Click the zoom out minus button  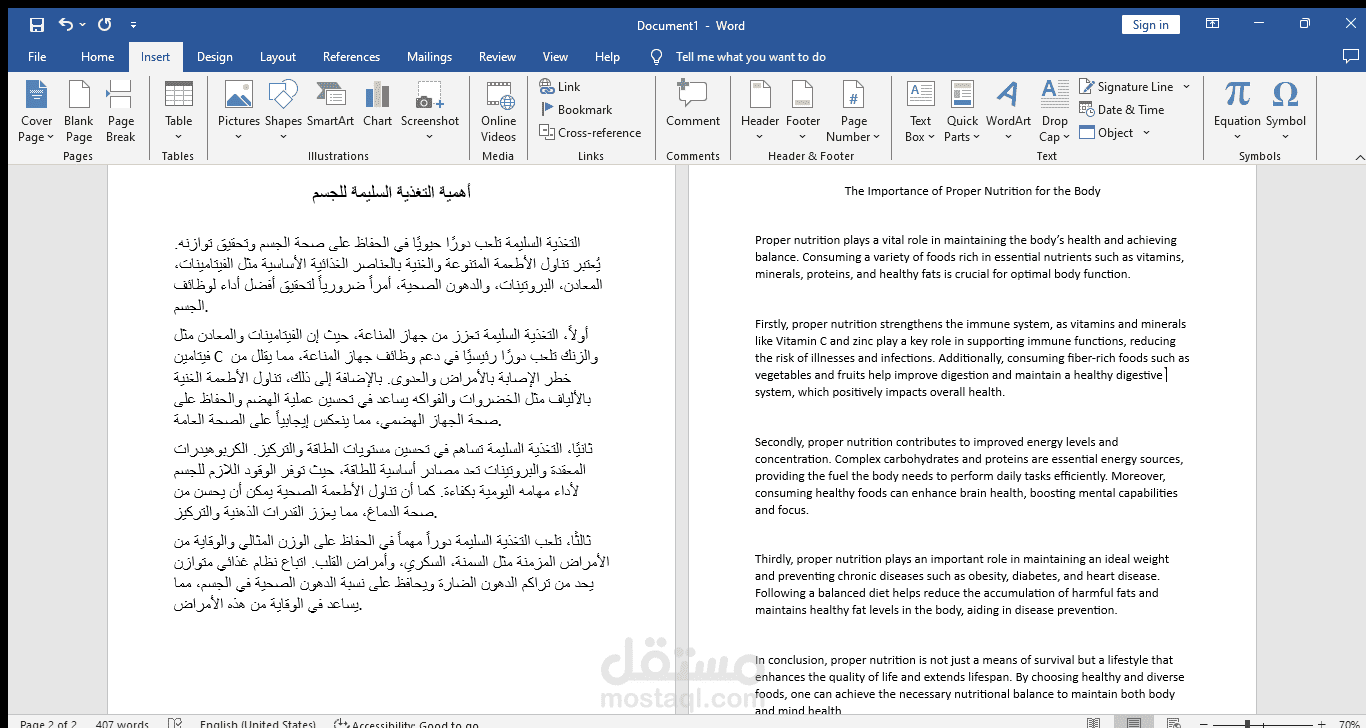tap(1205, 723)
